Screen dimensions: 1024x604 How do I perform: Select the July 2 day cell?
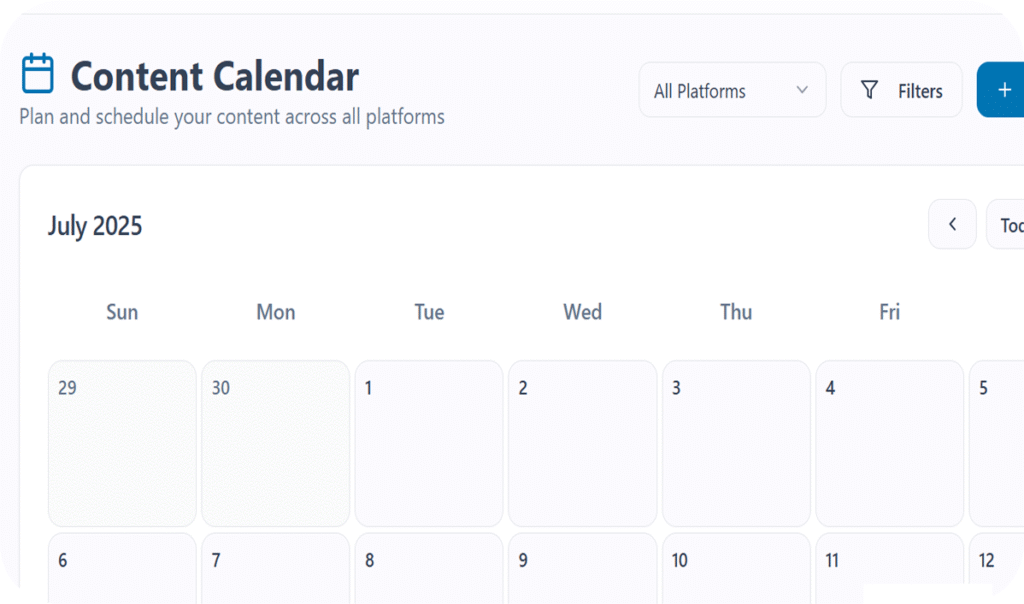[582, 443]
